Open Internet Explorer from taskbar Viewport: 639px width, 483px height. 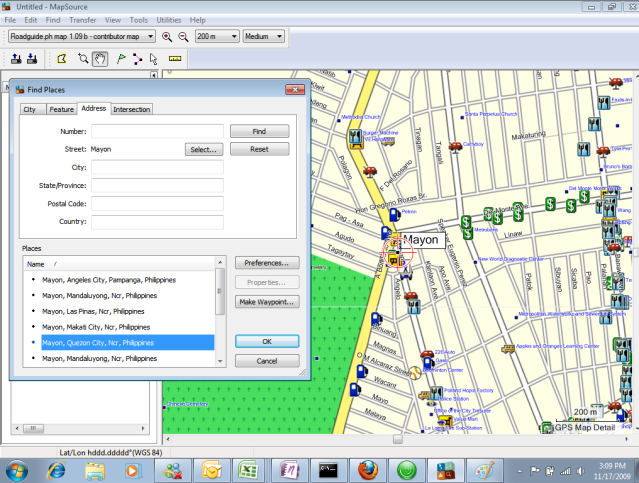pyautogui.click(x=57, y=471)
